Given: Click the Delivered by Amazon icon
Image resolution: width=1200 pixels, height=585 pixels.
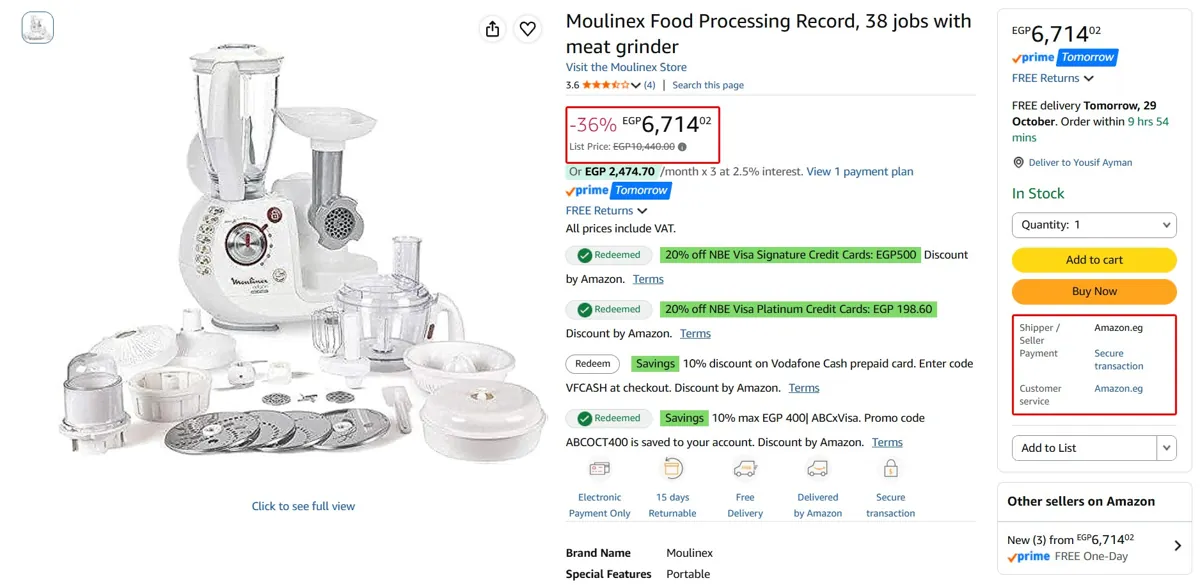Looking at the screenshot, I should [818, 468].
